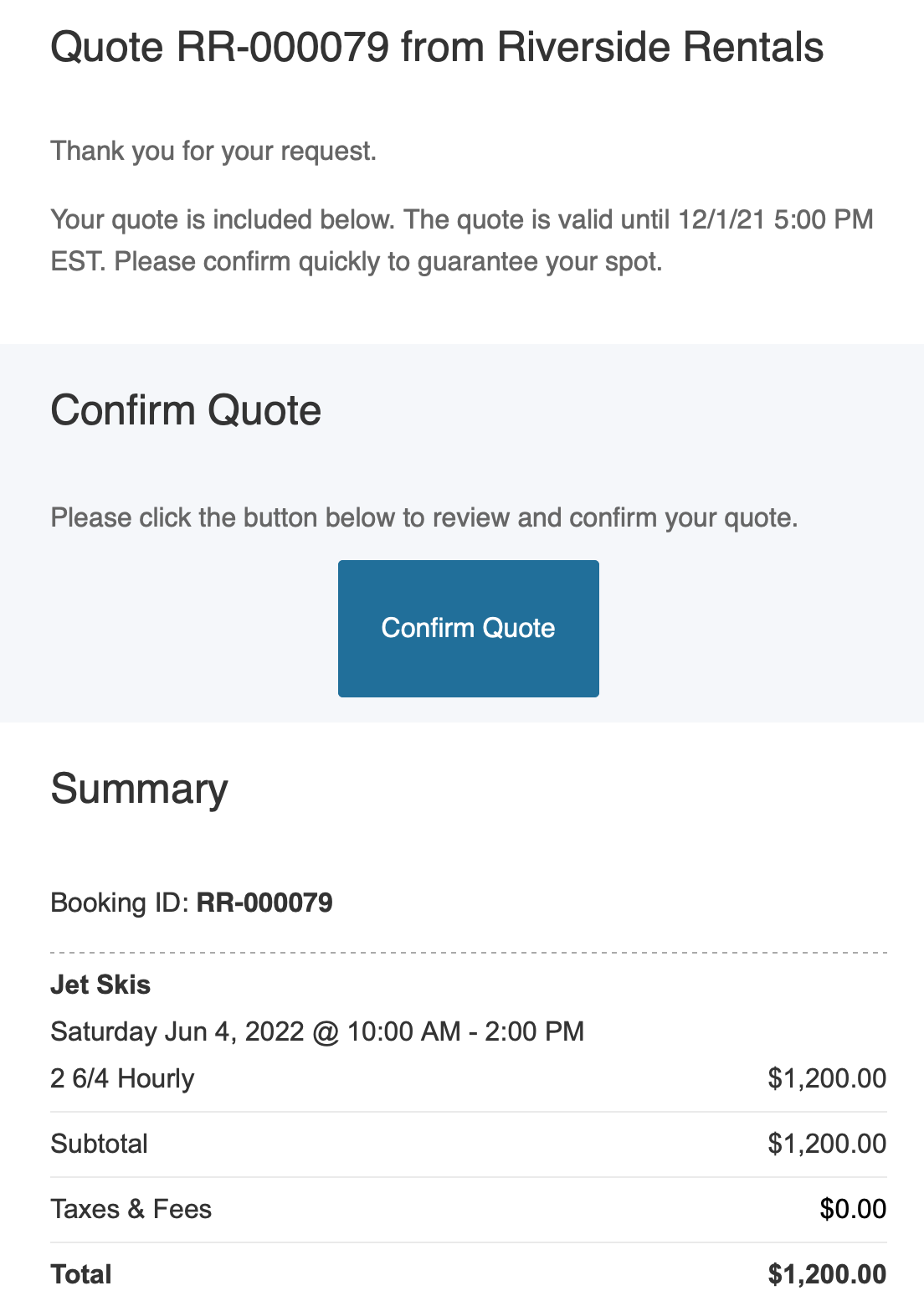This screenshot has height=1296, width=924.
Task: Click the bold Total label
Action: coord(81,1274)
